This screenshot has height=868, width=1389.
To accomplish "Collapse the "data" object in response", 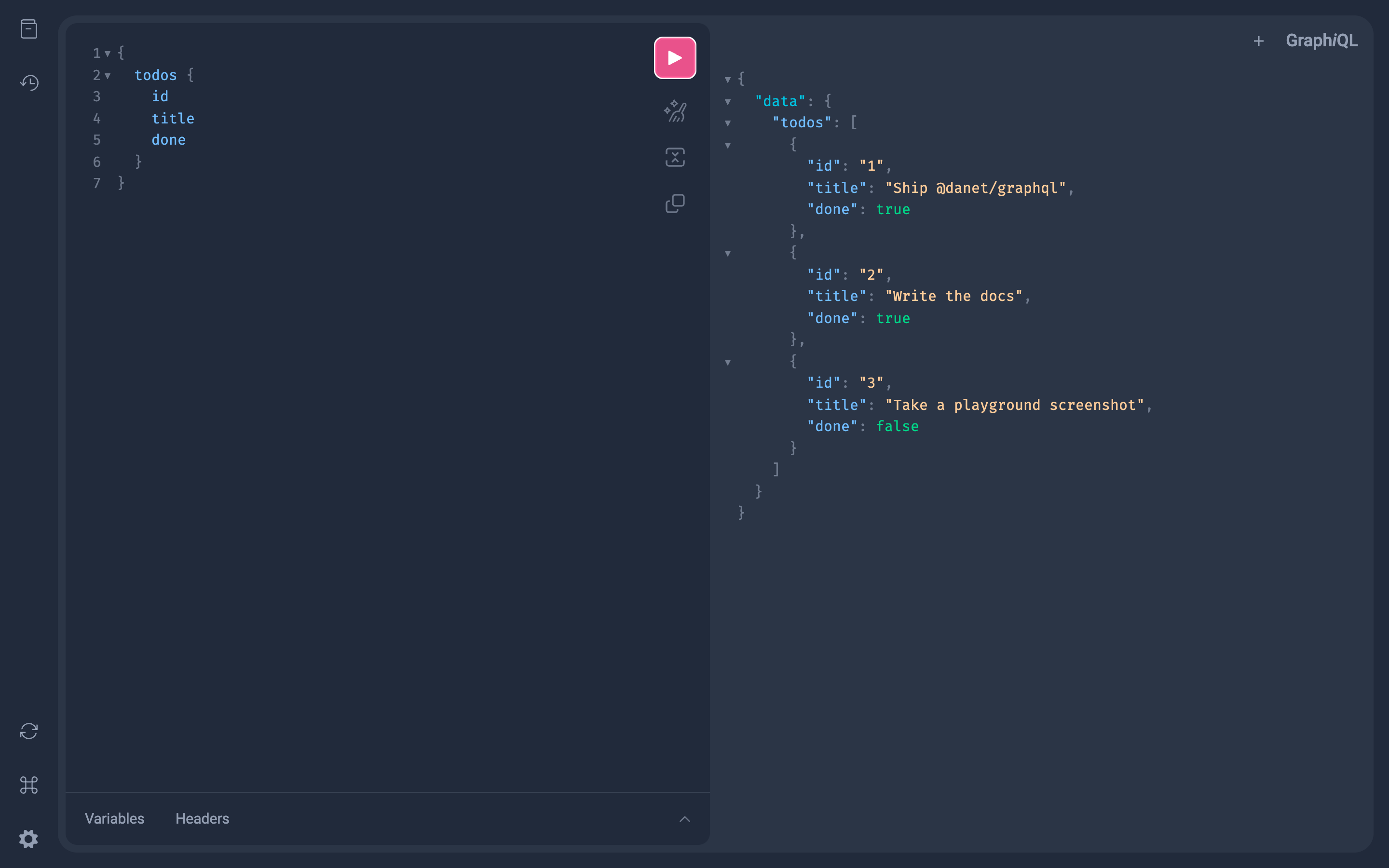I will point(727,102).
